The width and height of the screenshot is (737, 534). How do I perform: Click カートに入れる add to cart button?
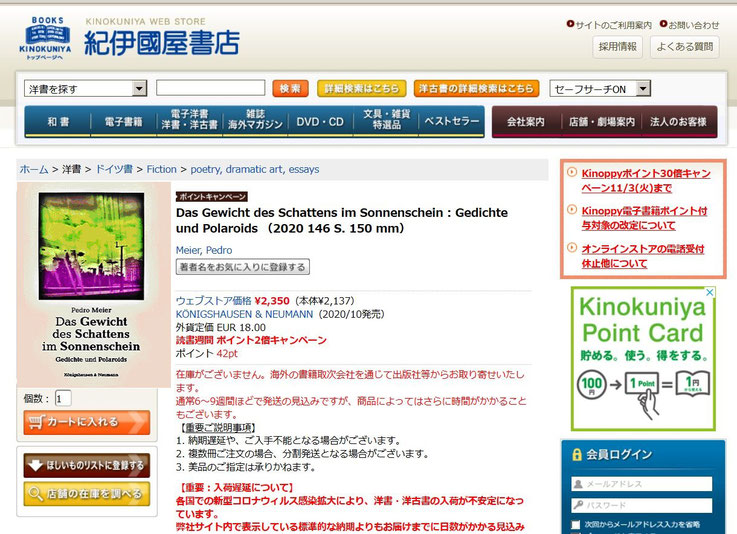86,422
